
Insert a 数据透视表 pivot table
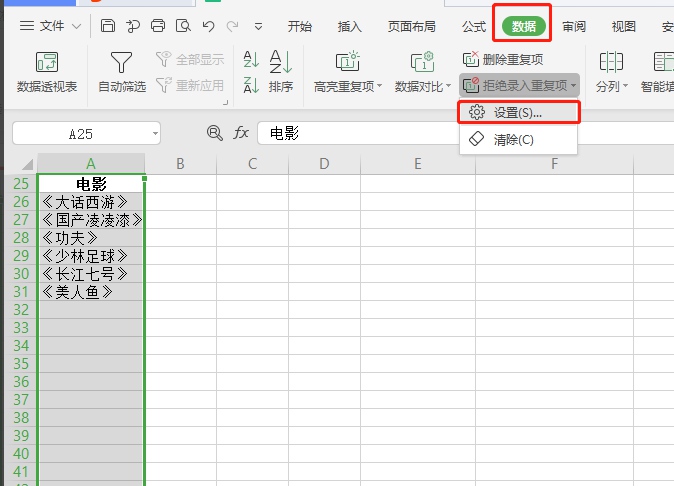47,72
